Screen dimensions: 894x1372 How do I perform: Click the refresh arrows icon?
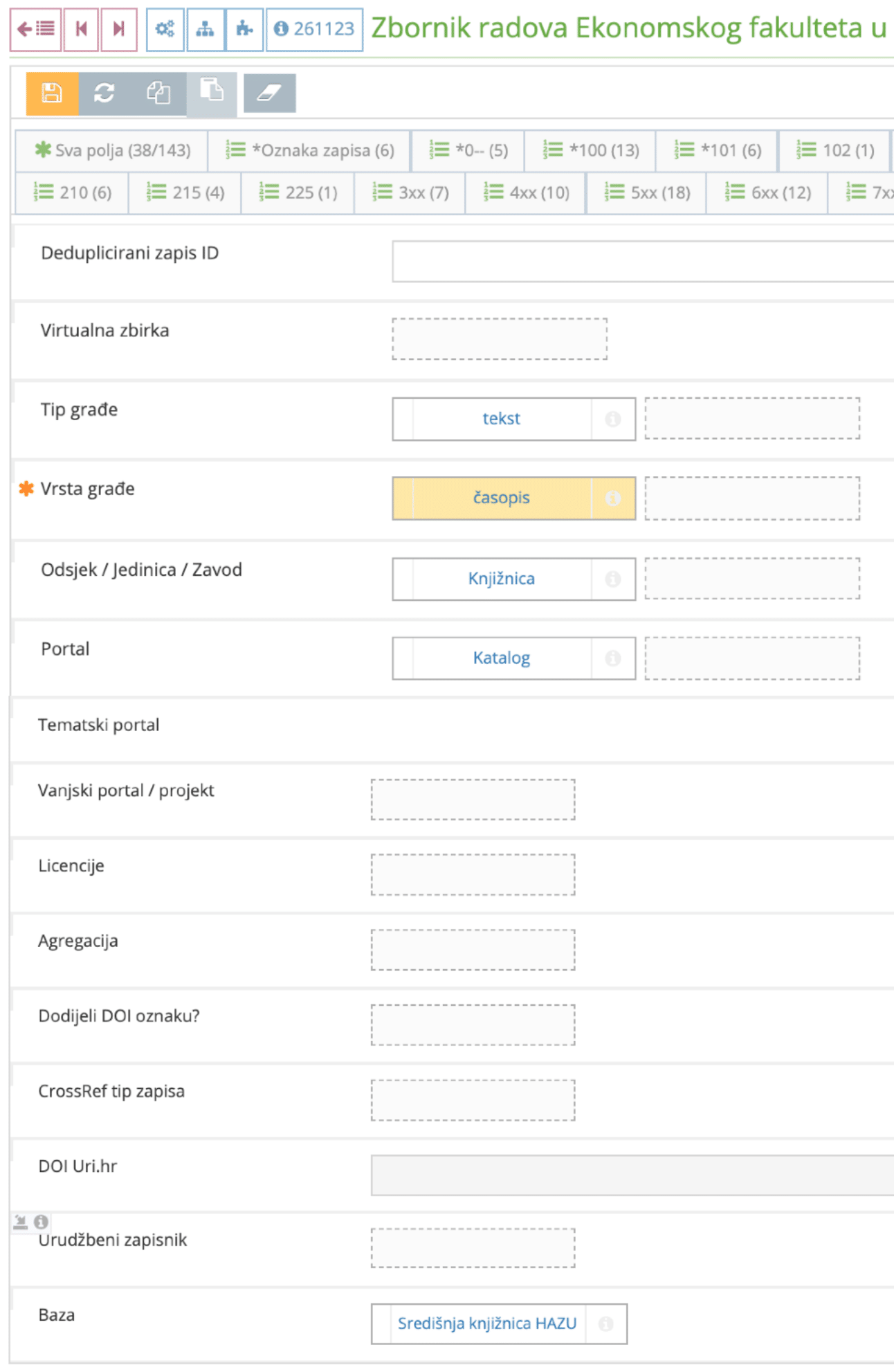(104, 93)
